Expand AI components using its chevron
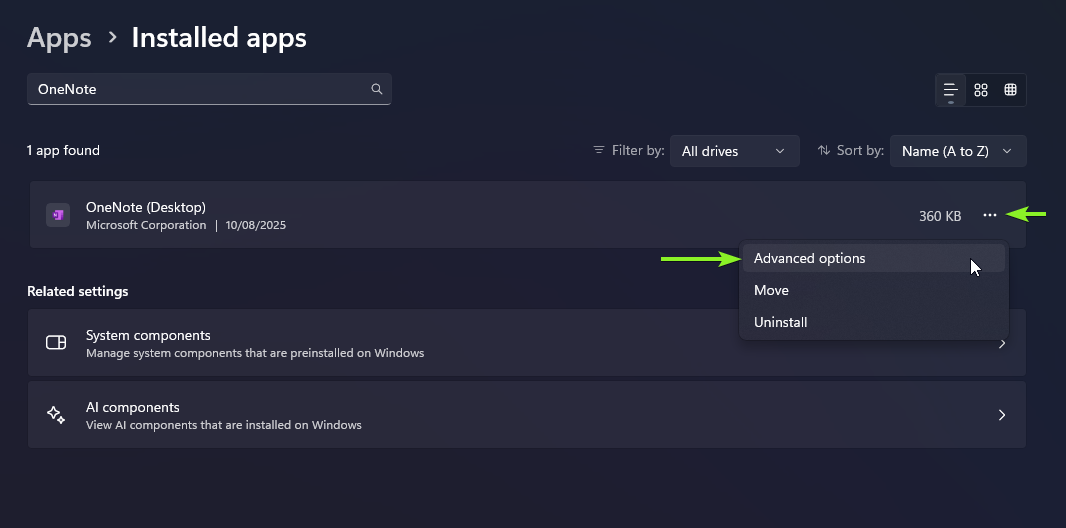Image resolution: width=1066 pixels, height=528 pixels. click(x=1002, y=415)
